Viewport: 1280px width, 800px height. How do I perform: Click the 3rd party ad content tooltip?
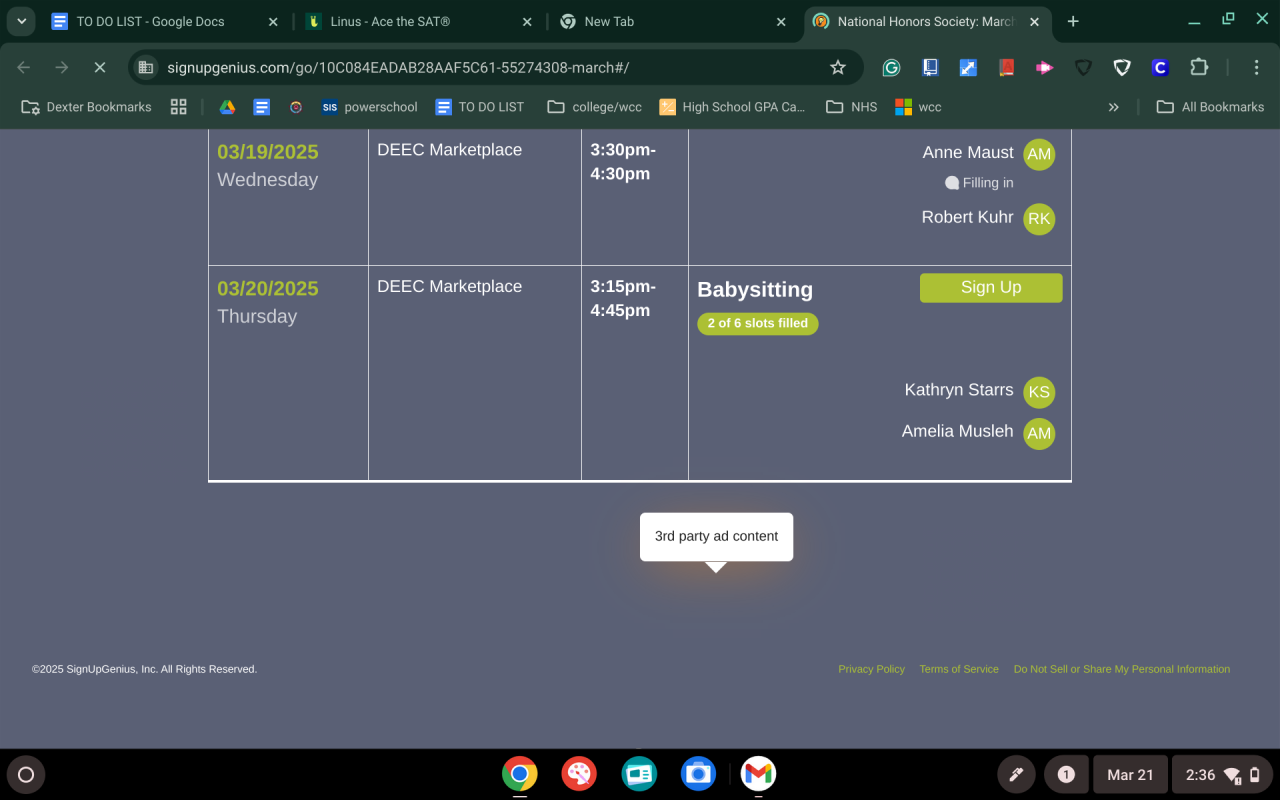click(716, 537)
